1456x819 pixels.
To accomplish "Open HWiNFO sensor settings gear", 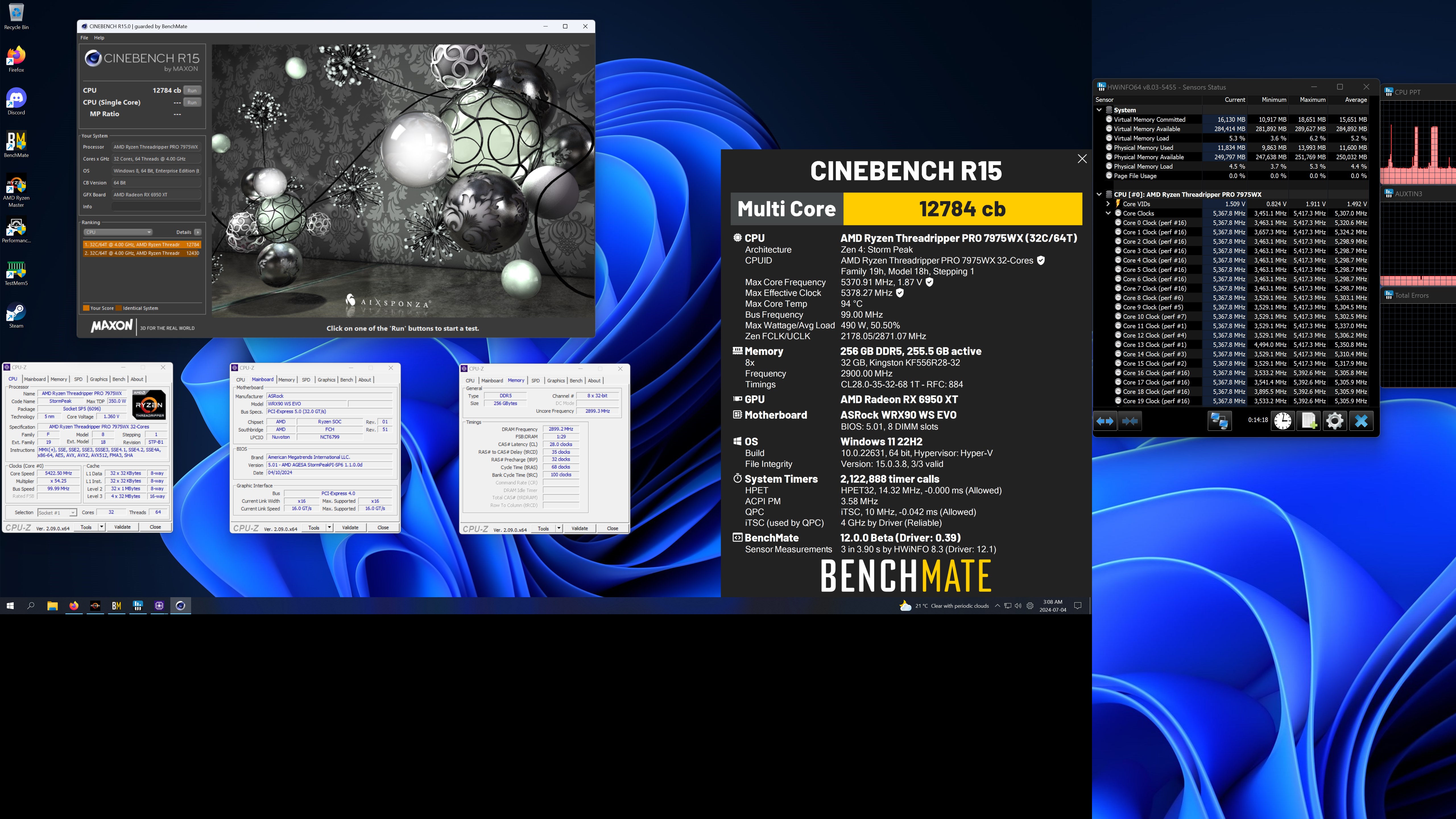I will (1335, 421).
